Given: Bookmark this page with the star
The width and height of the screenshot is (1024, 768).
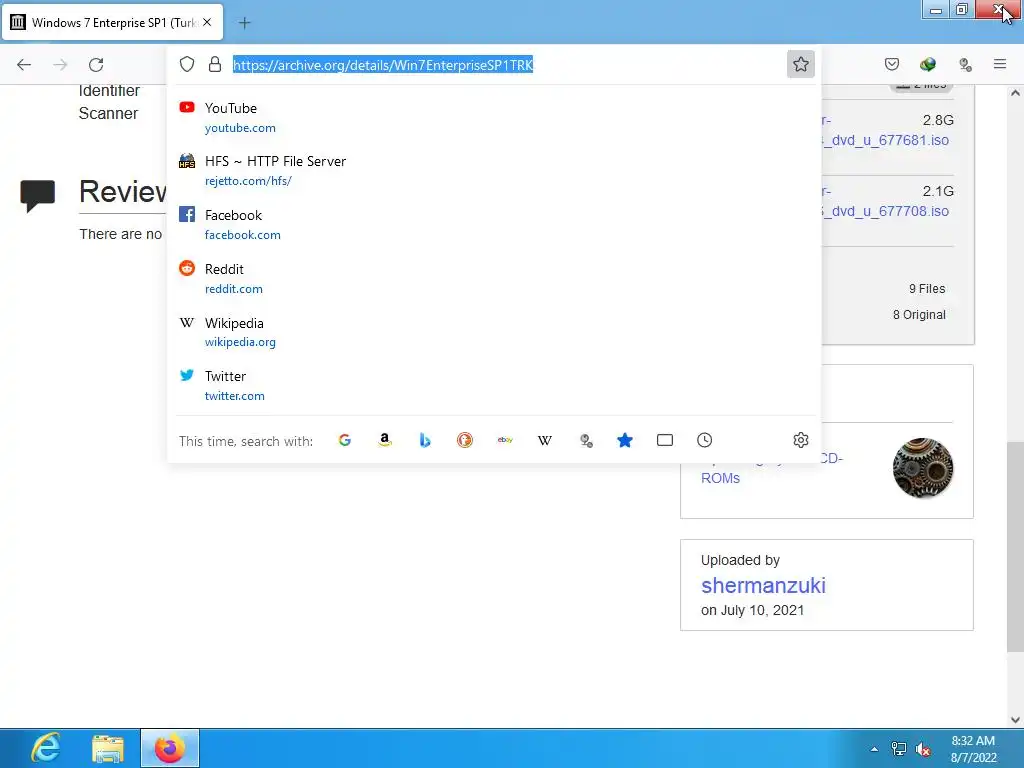Looking at the screenshot, I should coord(801,64).
